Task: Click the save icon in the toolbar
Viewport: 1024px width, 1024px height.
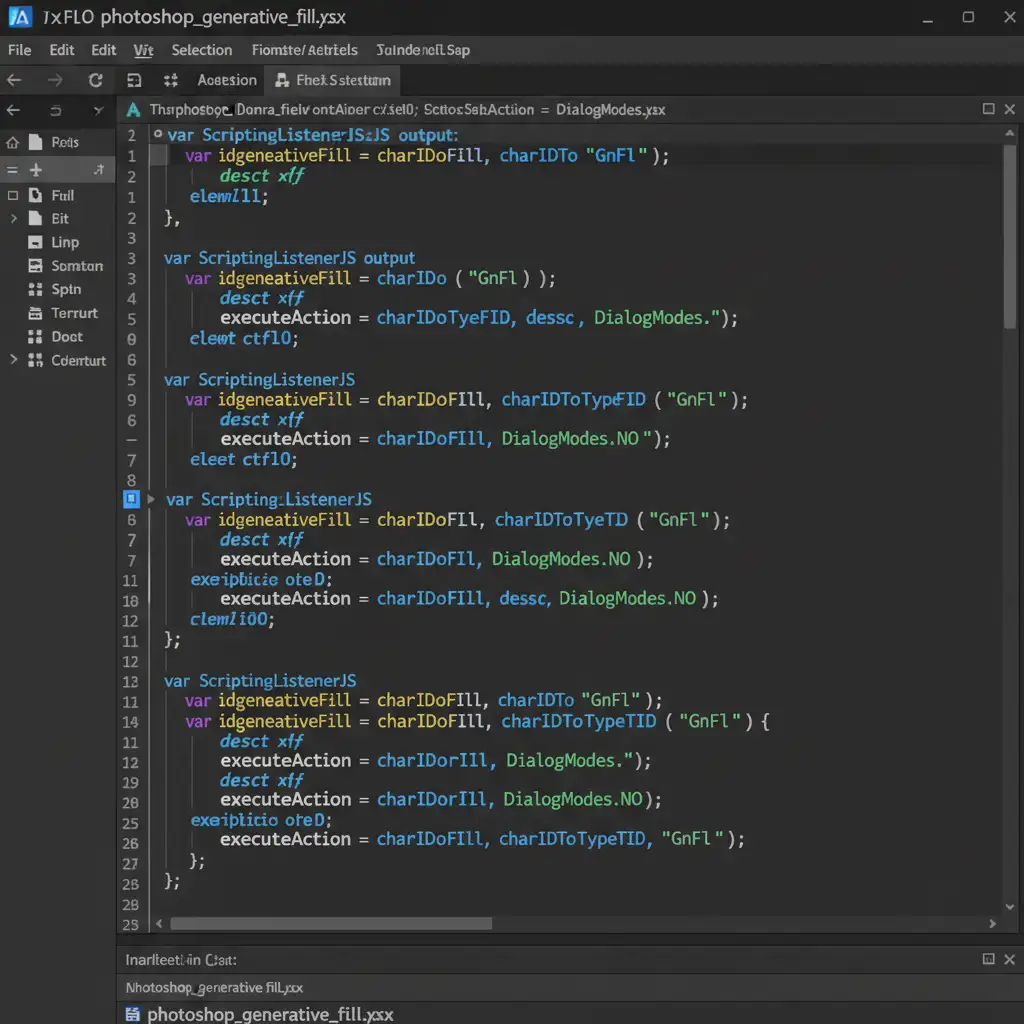Action: (x=134, y=81)
